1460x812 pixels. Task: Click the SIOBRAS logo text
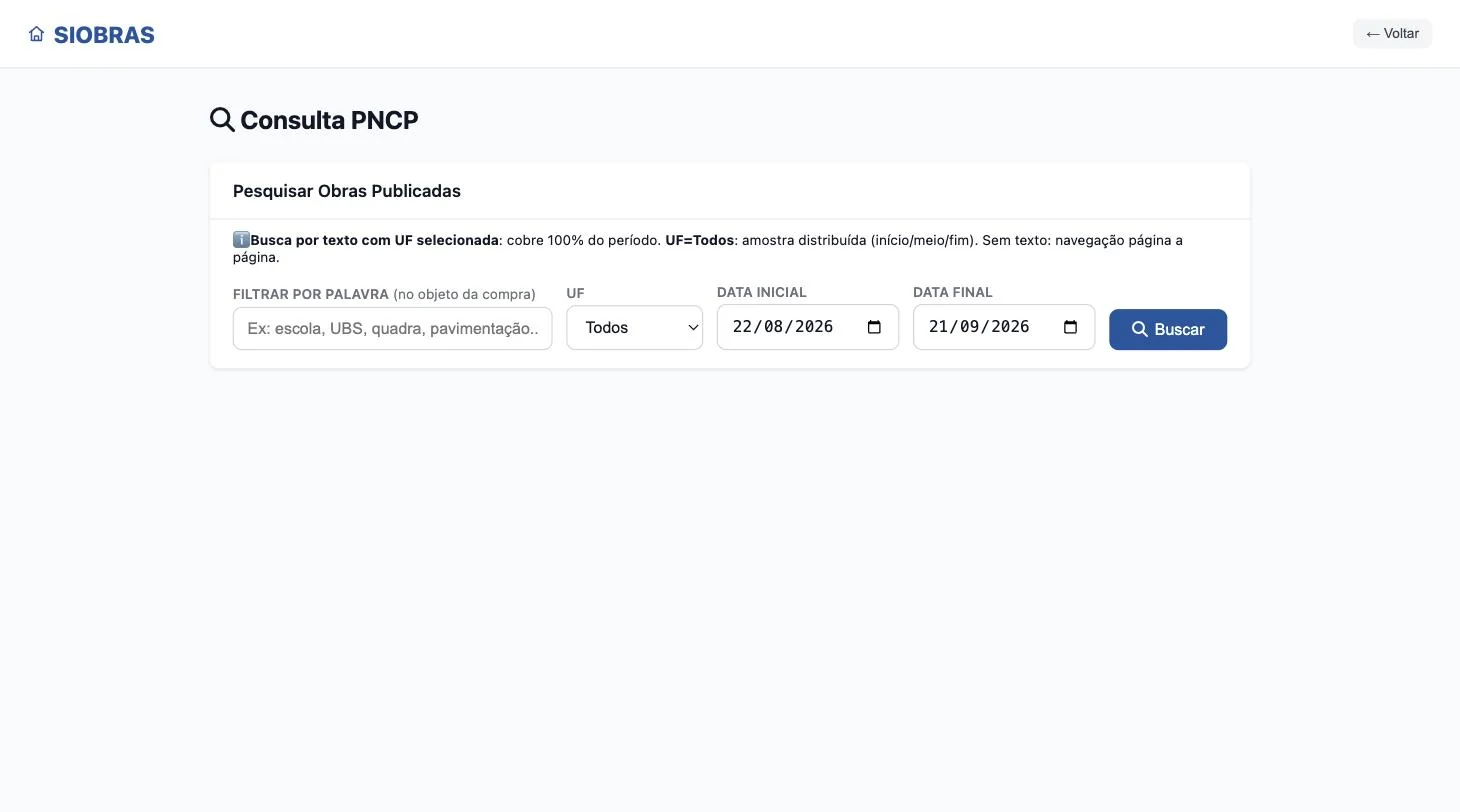pyautogui.click(x=104, y=35)
